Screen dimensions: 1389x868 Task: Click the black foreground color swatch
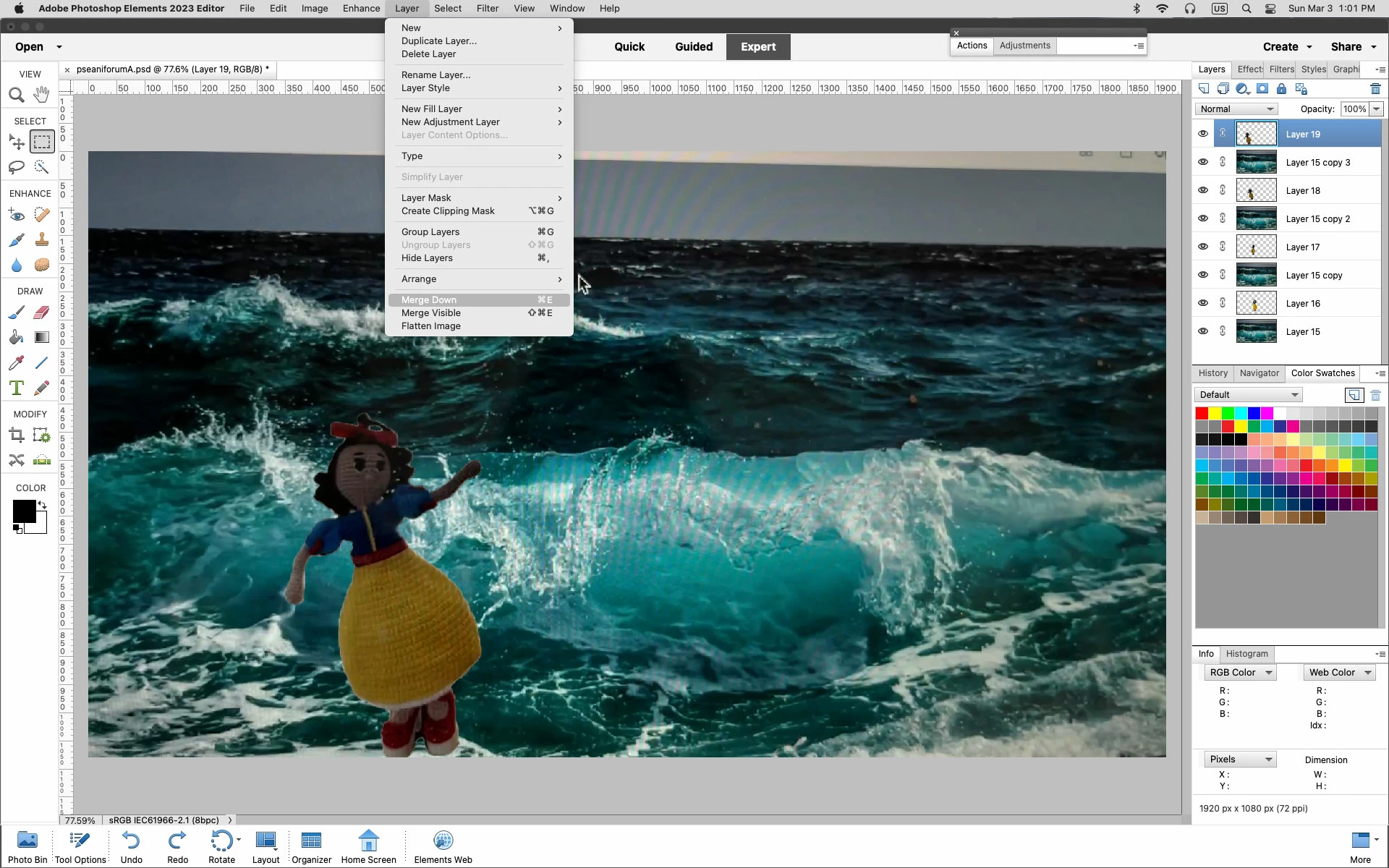pos(23,511)
